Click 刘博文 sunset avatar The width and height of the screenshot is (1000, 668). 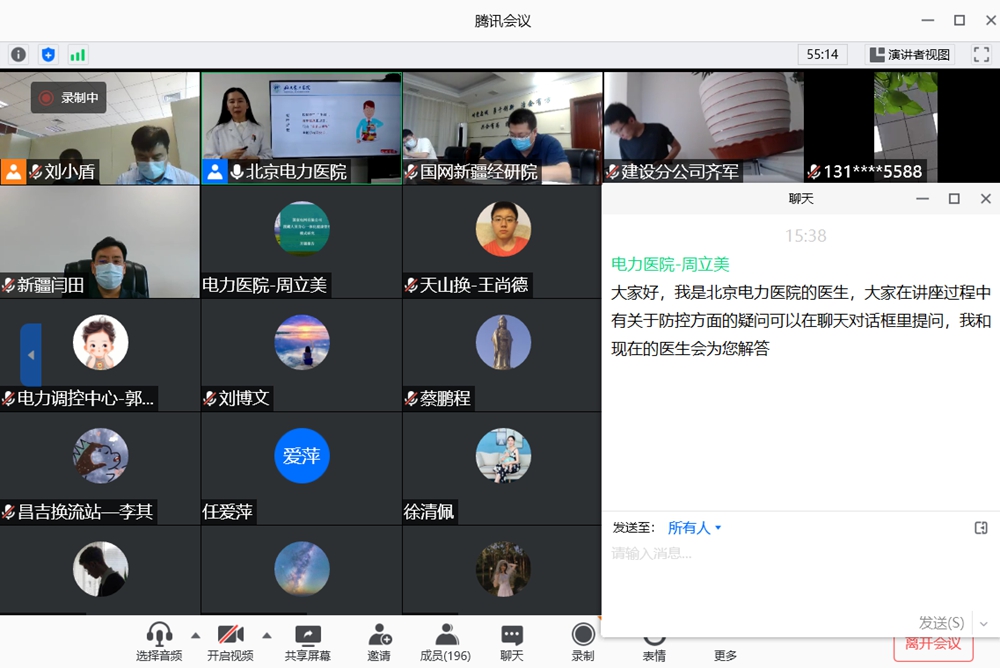[302, 343]
